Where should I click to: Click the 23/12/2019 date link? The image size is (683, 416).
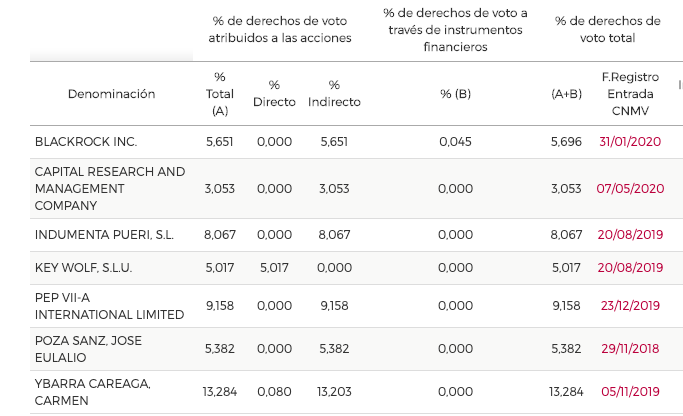tap(630, 306)
